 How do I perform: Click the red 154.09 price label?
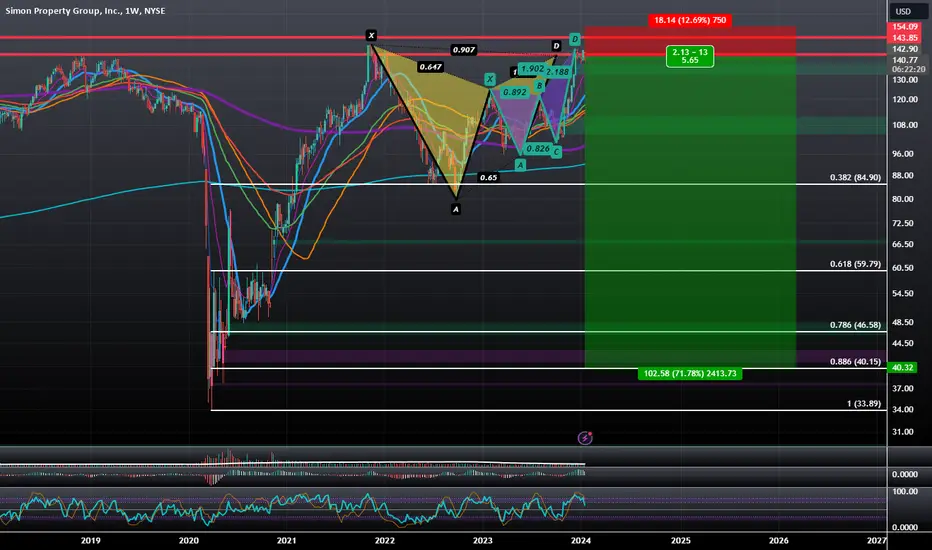coord(905,27)
